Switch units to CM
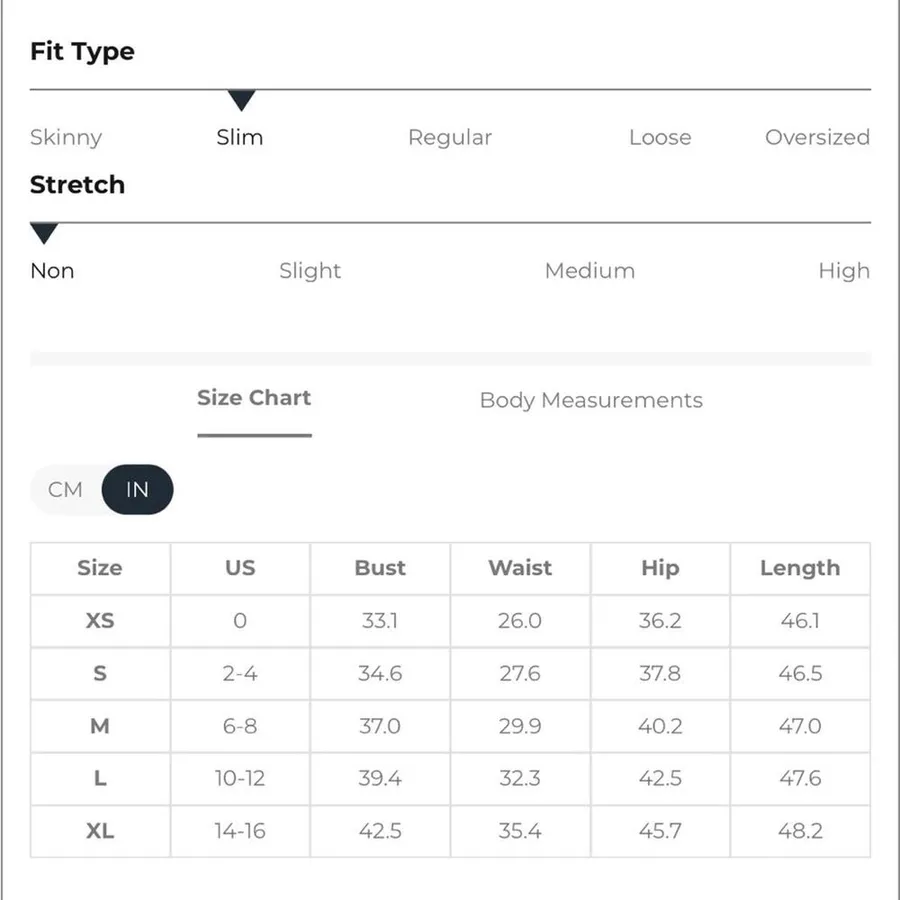The height and width of the screenshot is (900, 900). tap(65, 490)
